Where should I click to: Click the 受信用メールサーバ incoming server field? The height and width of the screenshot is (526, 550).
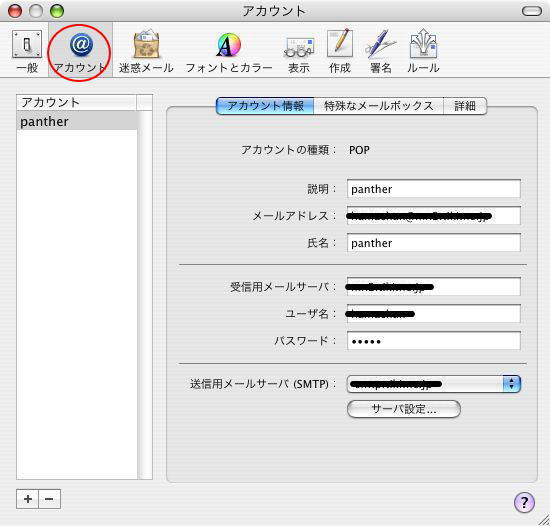[x=434, y=287]
